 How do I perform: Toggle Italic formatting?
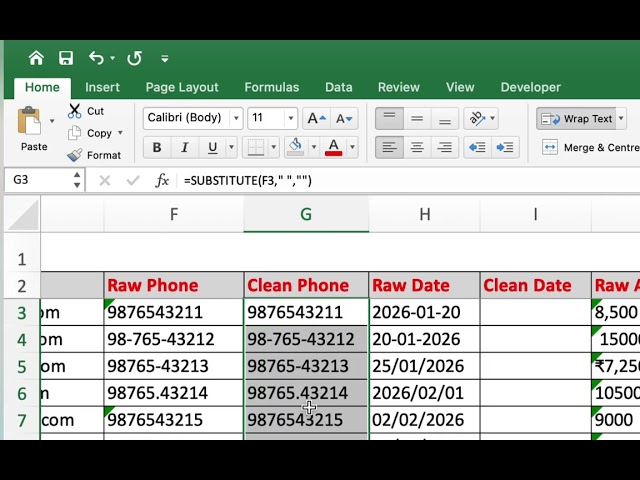pyautogui.click(x=184, y=147)
